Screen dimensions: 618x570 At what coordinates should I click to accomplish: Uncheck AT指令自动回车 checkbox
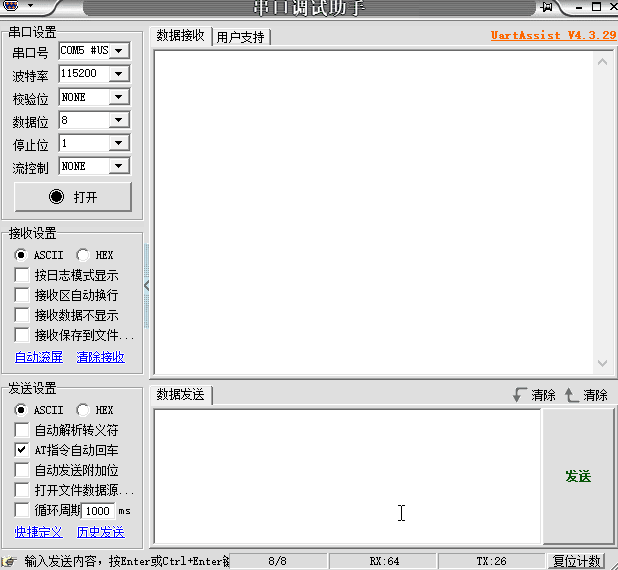point(22,450)
